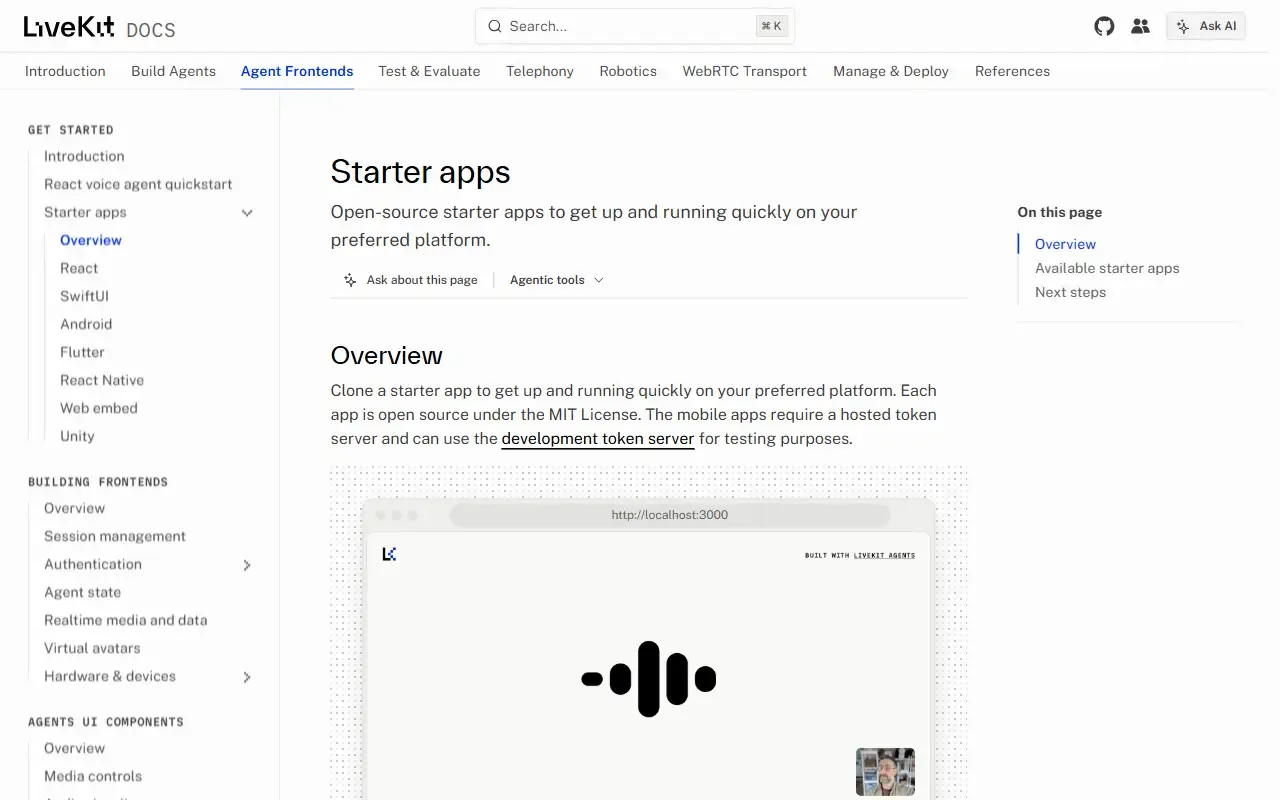Select the Manage & Deploy tab
The width and height of the screenshot is (1280, 800).
pos(891,71)
